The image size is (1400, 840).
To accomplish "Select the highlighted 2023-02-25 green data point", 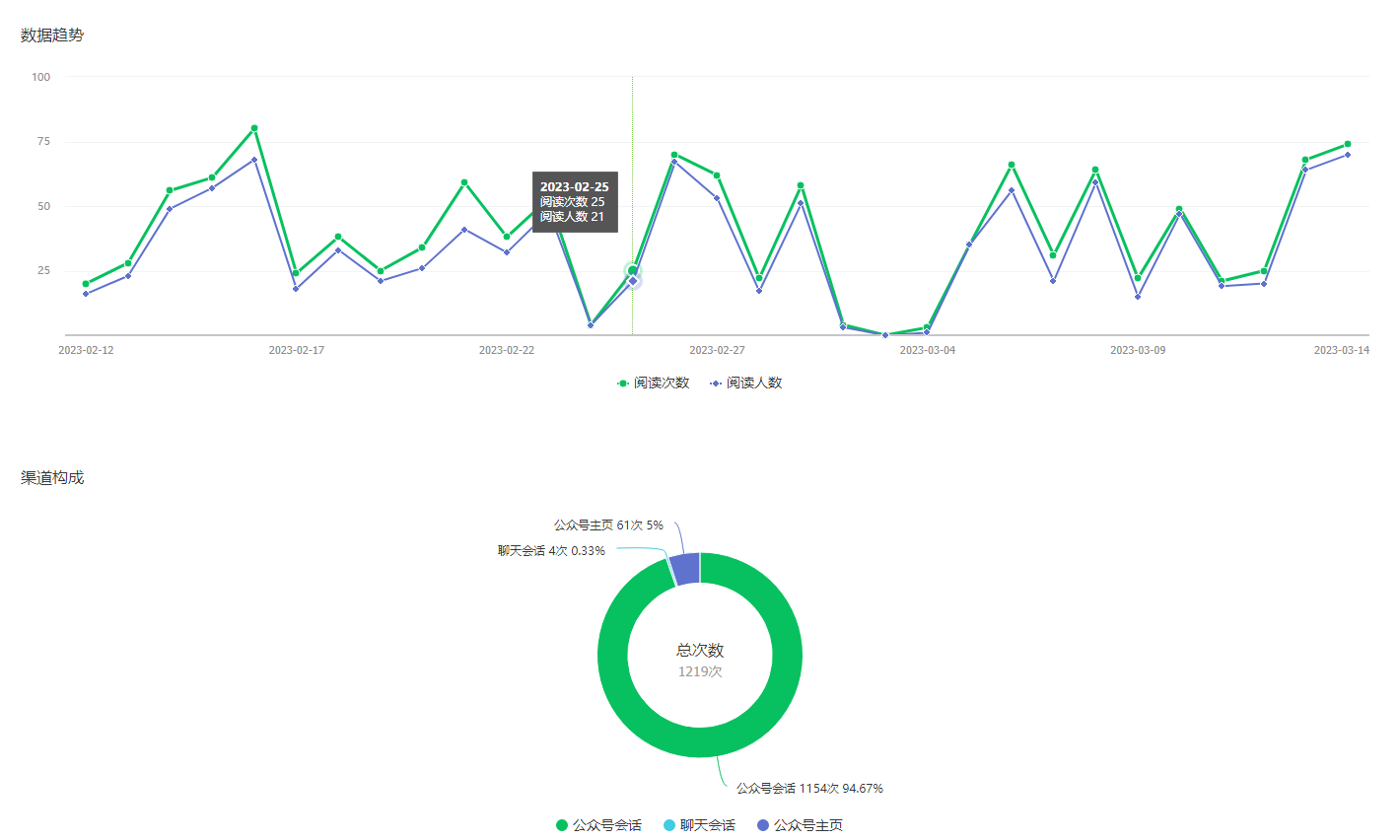I will coord(633,270).
